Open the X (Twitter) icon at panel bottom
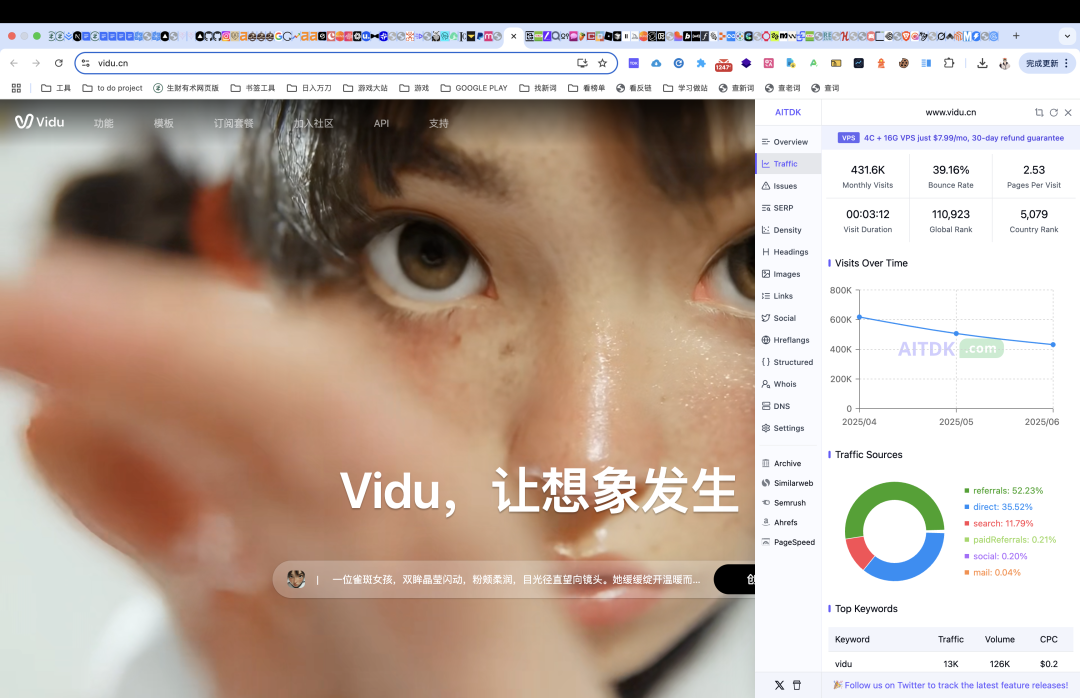This screenshot has width=1080, height=698. [779, 686]
